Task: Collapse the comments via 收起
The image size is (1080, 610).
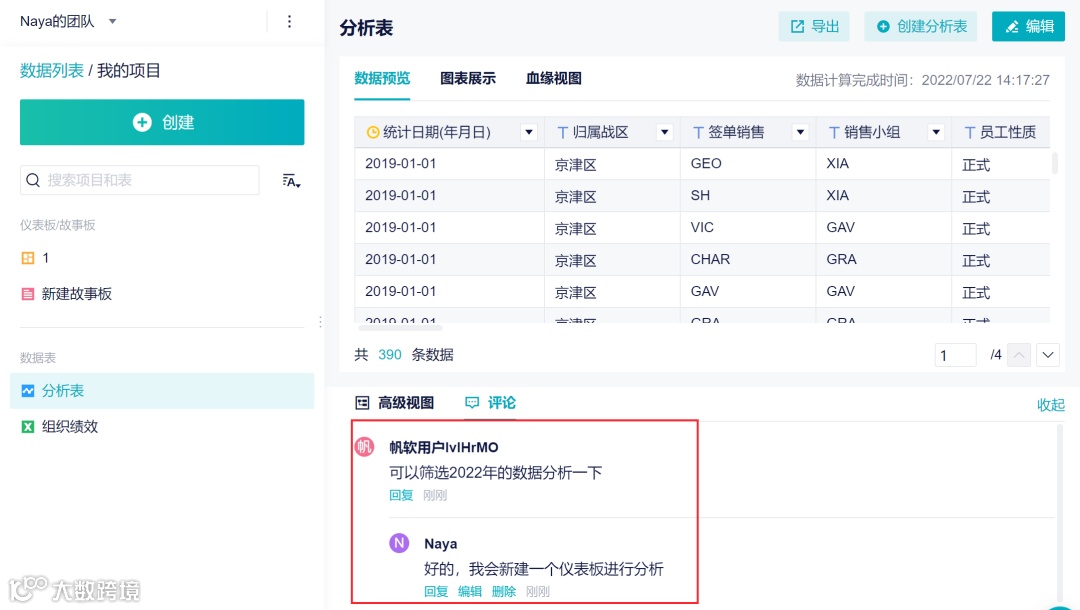Action: pyautogui.click(x=1050, y=404)
